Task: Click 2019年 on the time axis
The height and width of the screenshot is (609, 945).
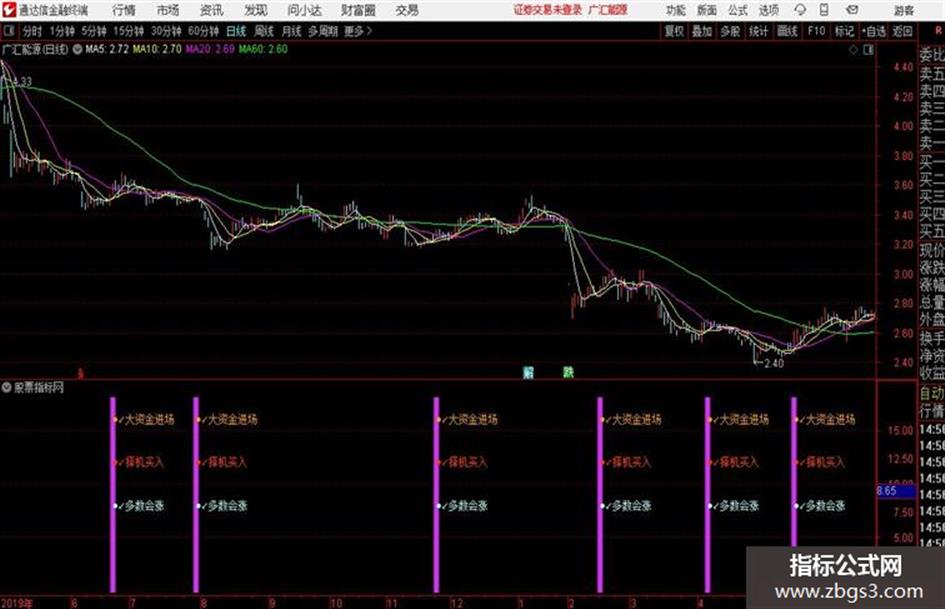Action: point(17,603)
